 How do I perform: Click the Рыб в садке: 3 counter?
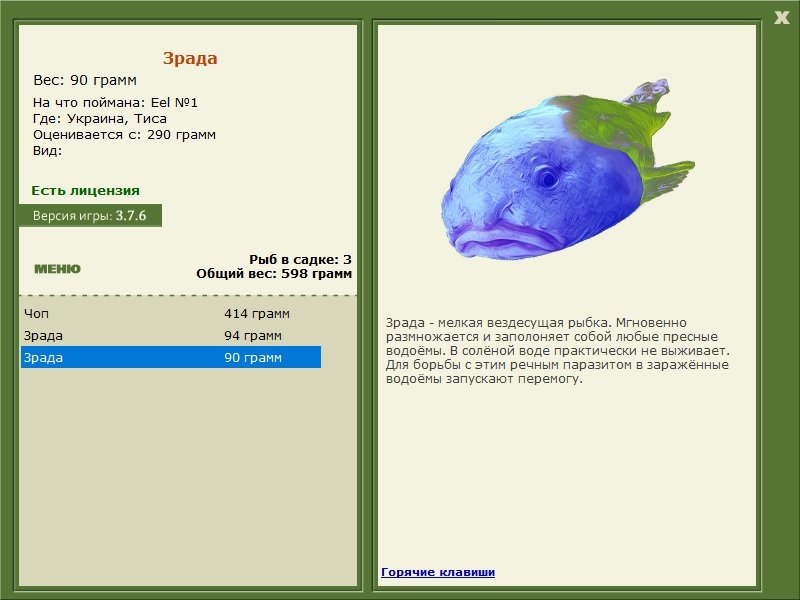pos(300,259)
